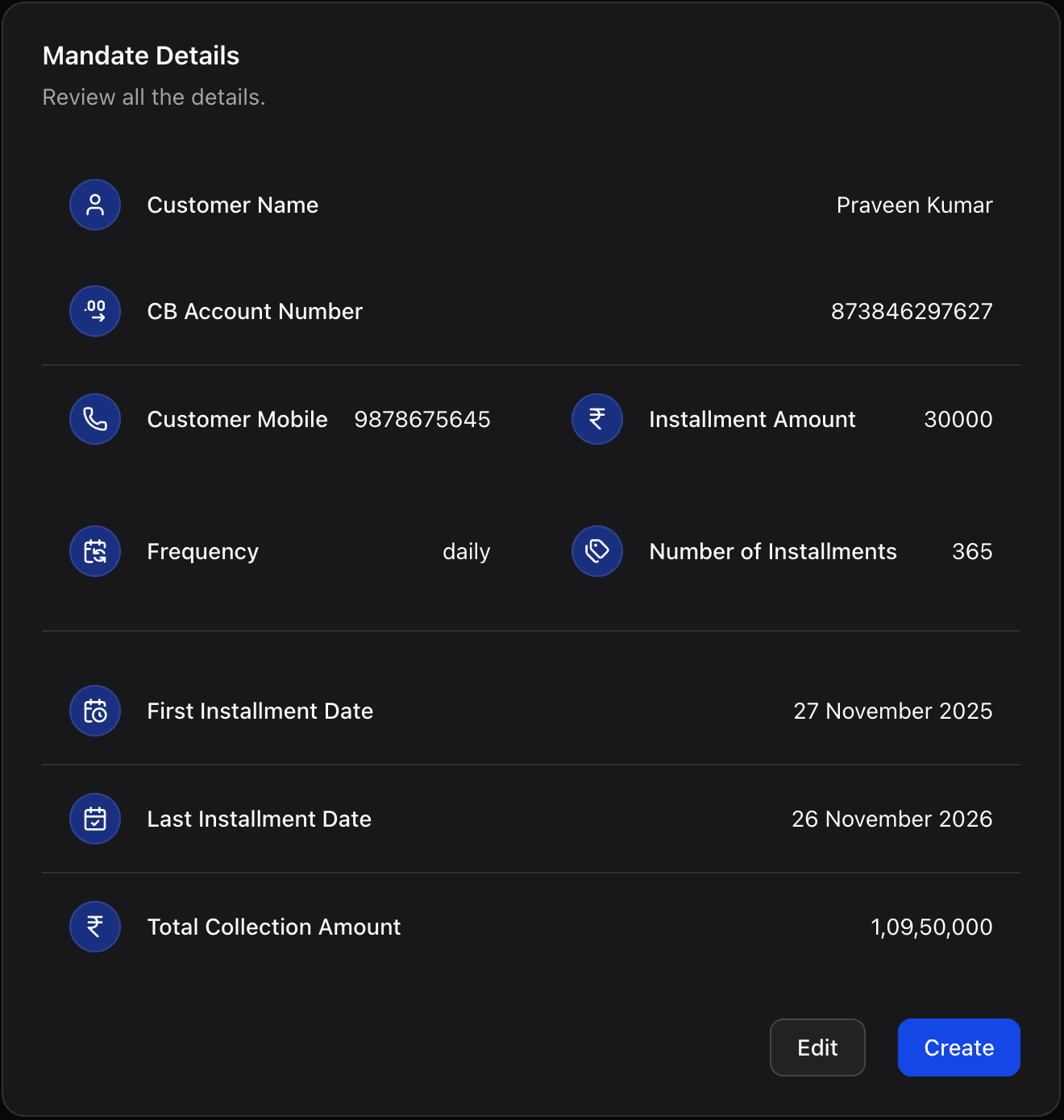Click the person icon beside Customer Name

coord(94,205)
